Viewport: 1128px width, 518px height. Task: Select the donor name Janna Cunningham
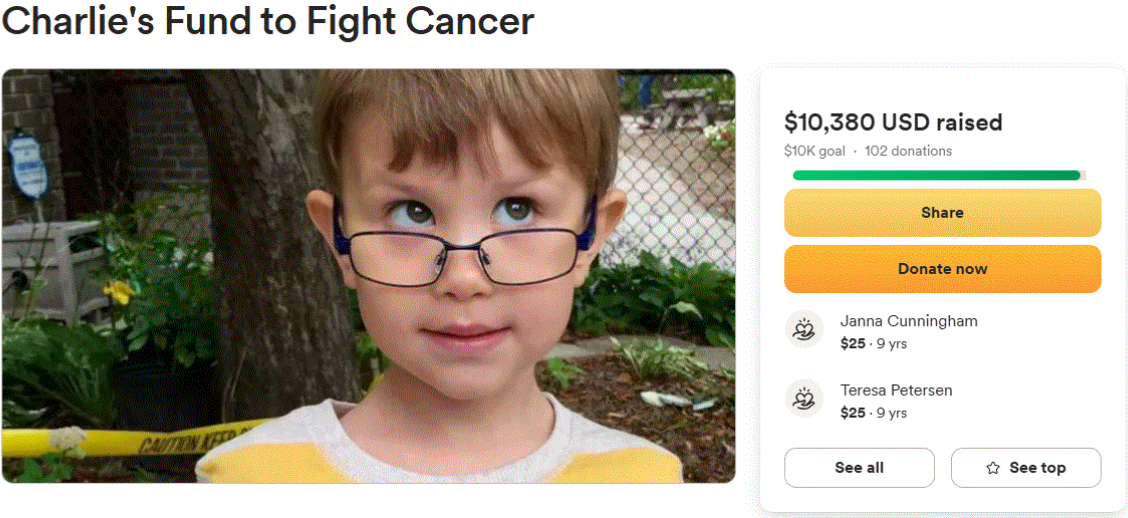909,321
